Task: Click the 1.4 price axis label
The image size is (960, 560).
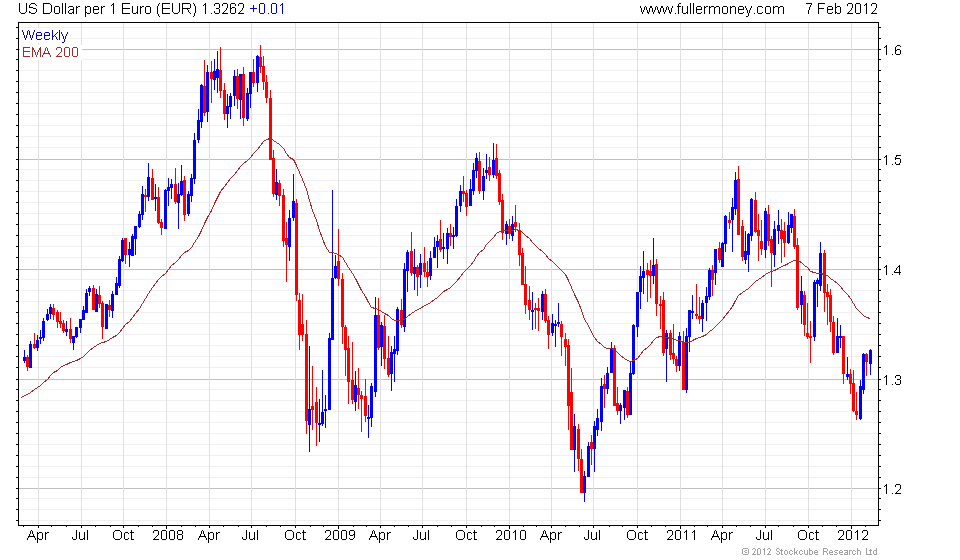Action: coord(893,270)
